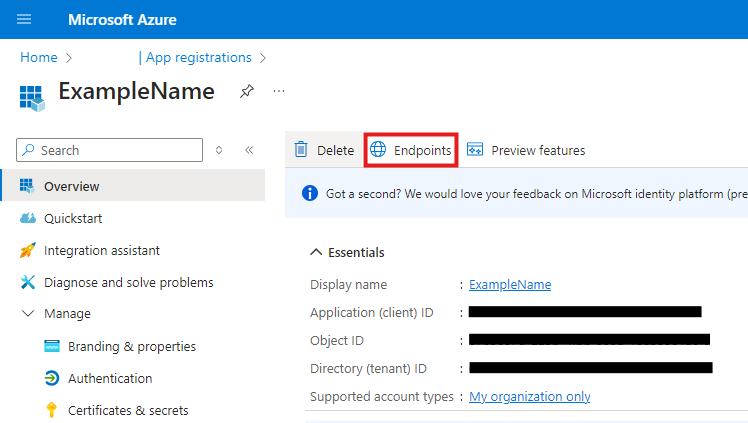Open the more options ellipsis

click(x=279, y=91)
